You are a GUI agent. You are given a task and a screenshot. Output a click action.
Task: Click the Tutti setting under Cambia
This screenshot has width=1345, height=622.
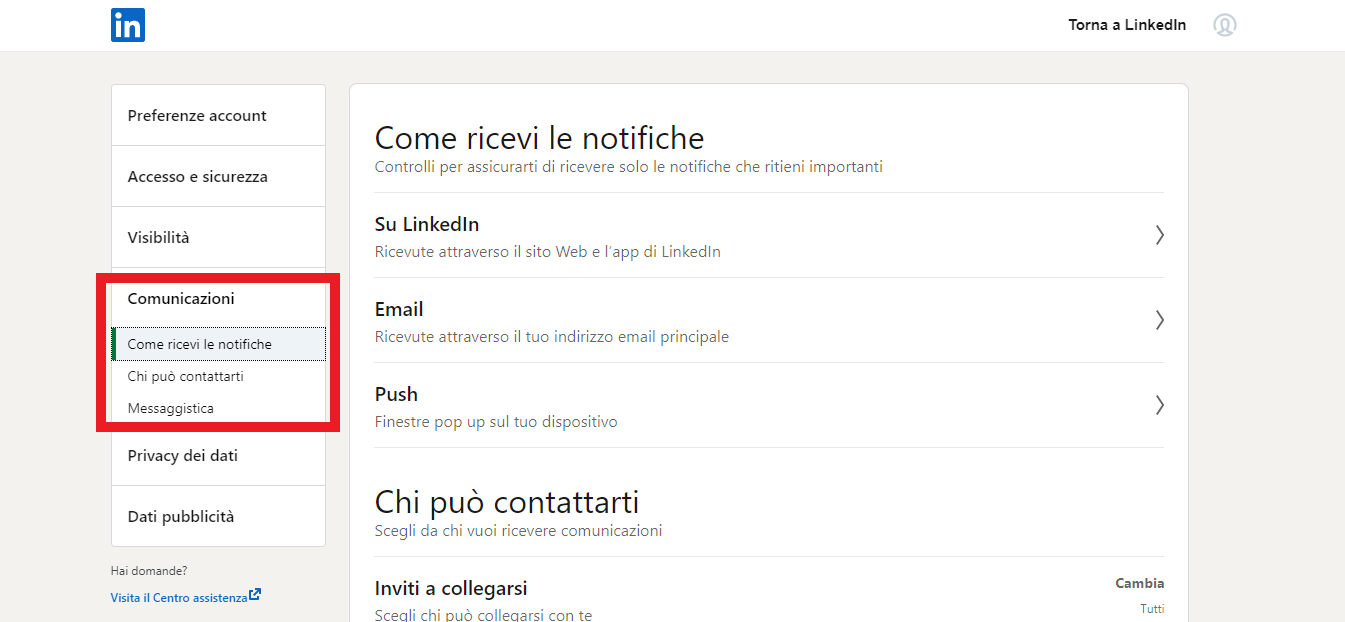click(x=1152, y=608)
